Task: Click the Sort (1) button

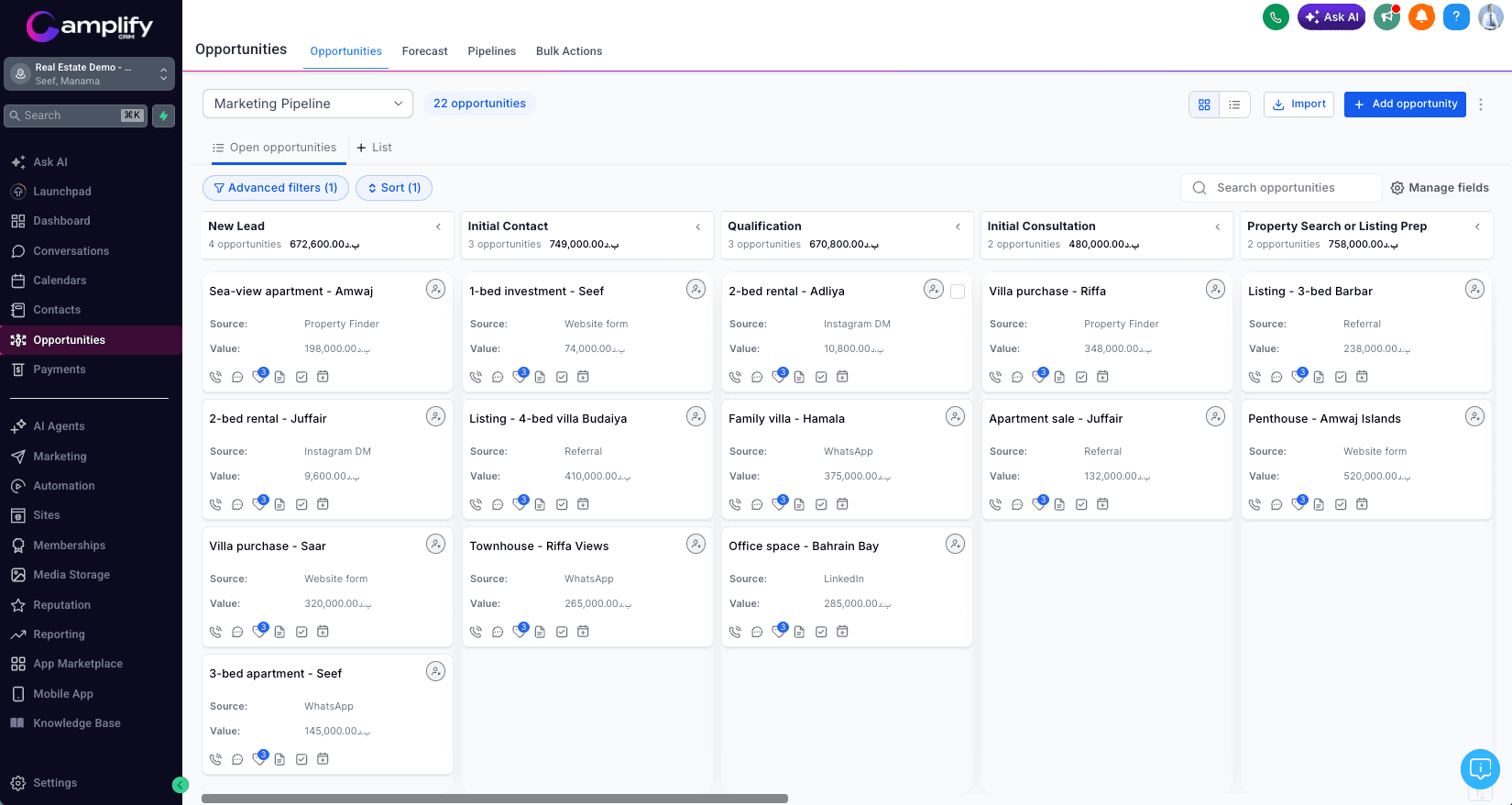Action: point(394,188)
